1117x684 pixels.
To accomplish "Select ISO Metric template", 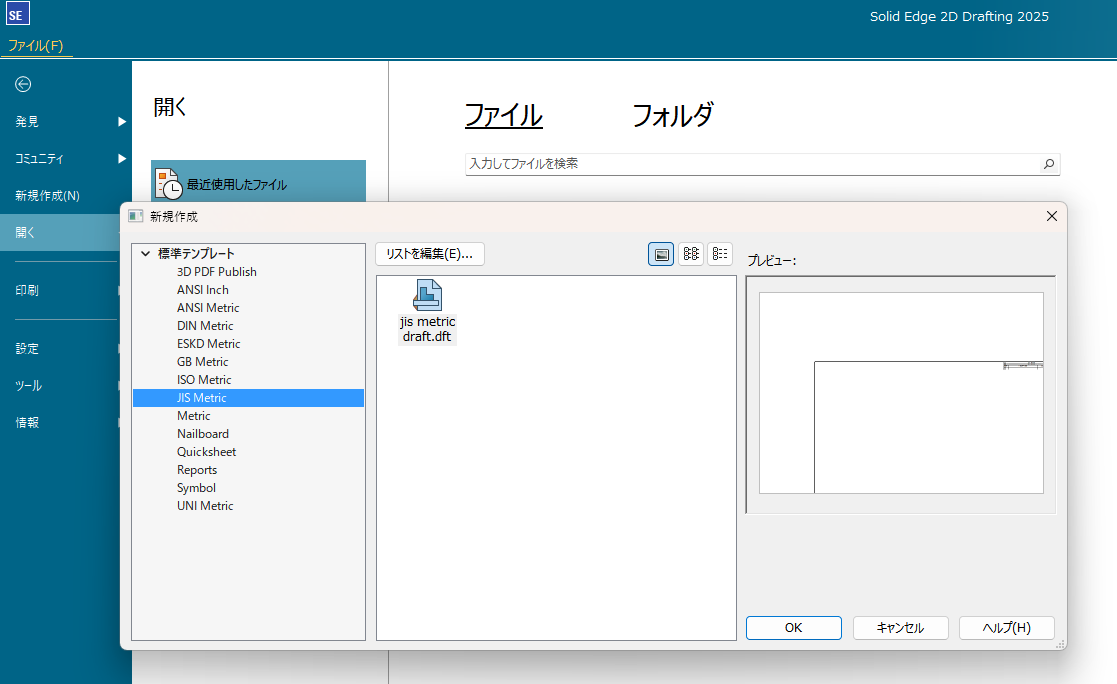I will pyautogui.click(x=204, y=380).
